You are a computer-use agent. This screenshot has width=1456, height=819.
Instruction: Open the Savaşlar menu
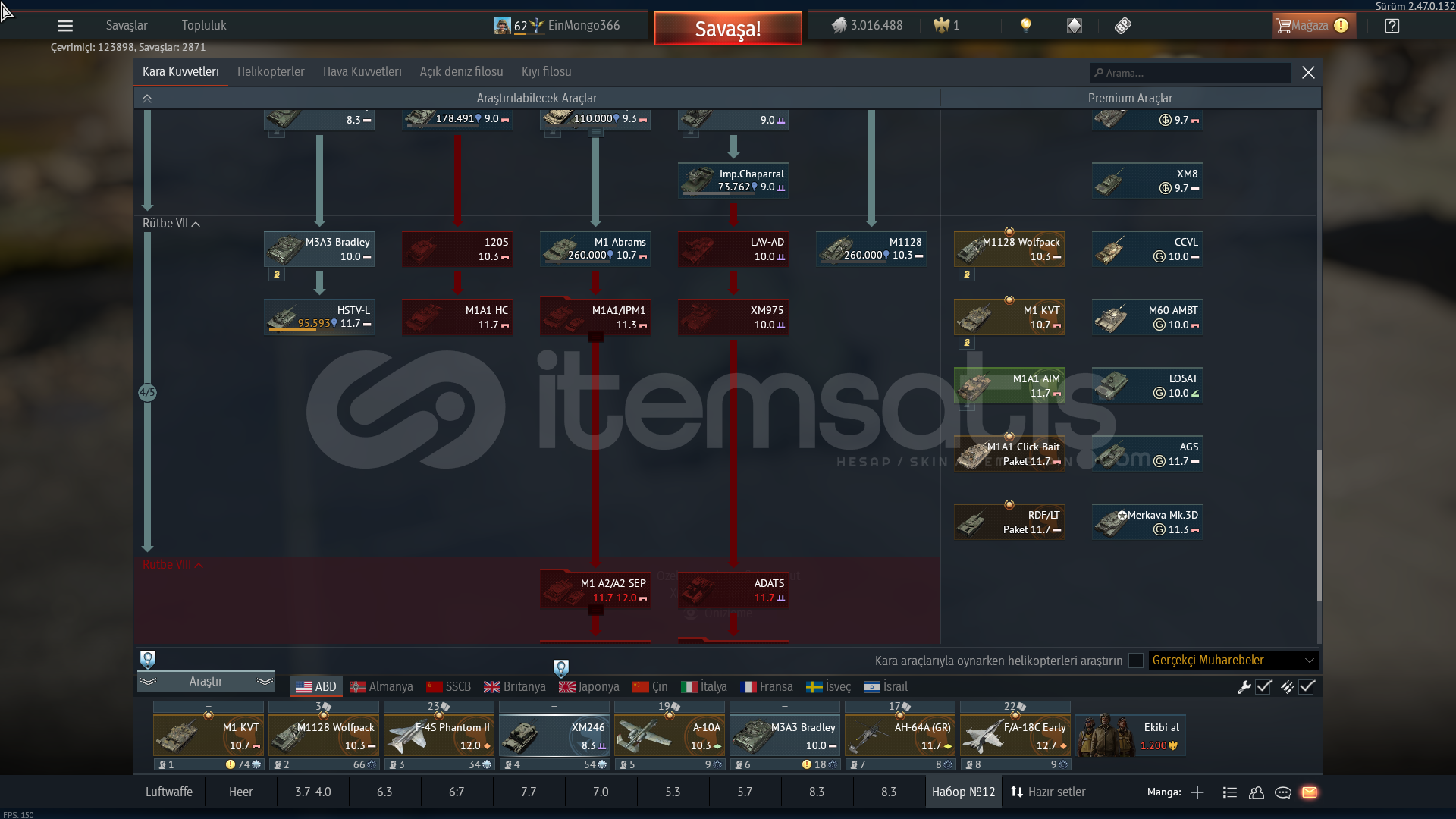(x=127, y=25)
